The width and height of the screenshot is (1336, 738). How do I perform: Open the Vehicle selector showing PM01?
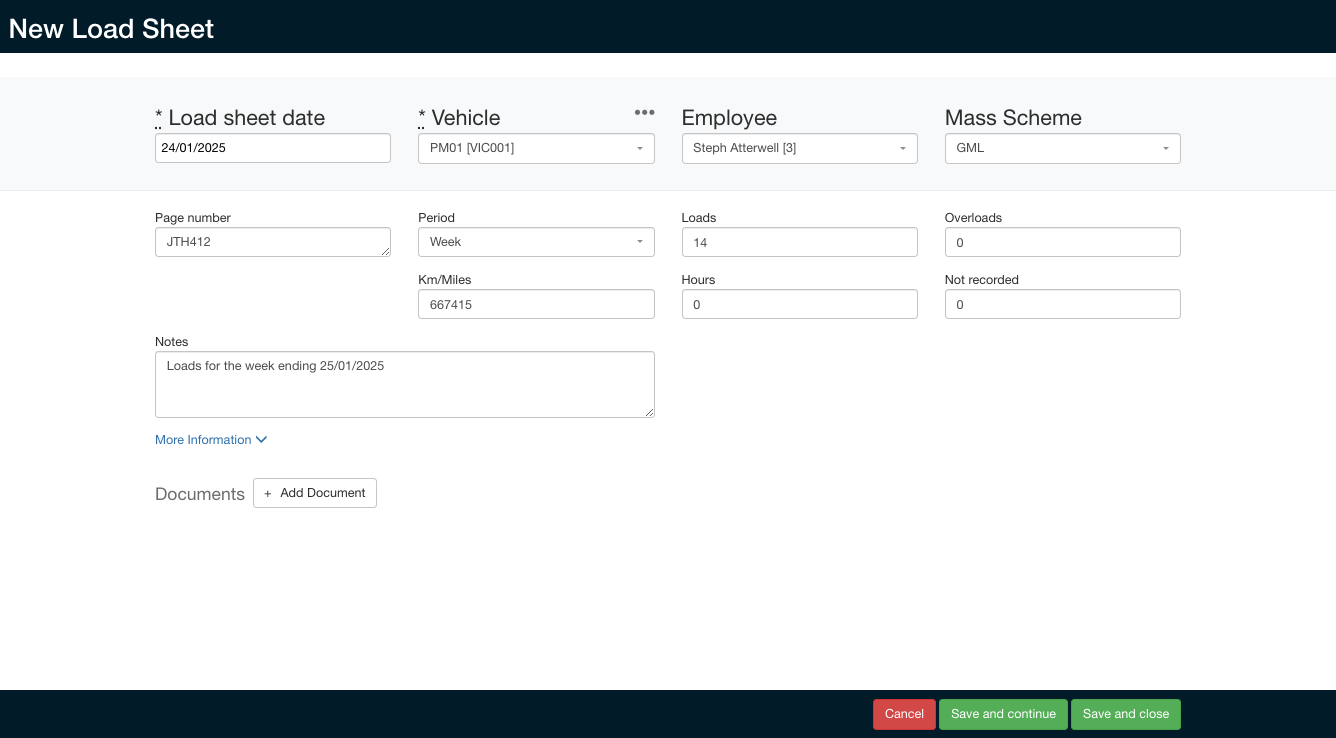(x=536, y=148)
